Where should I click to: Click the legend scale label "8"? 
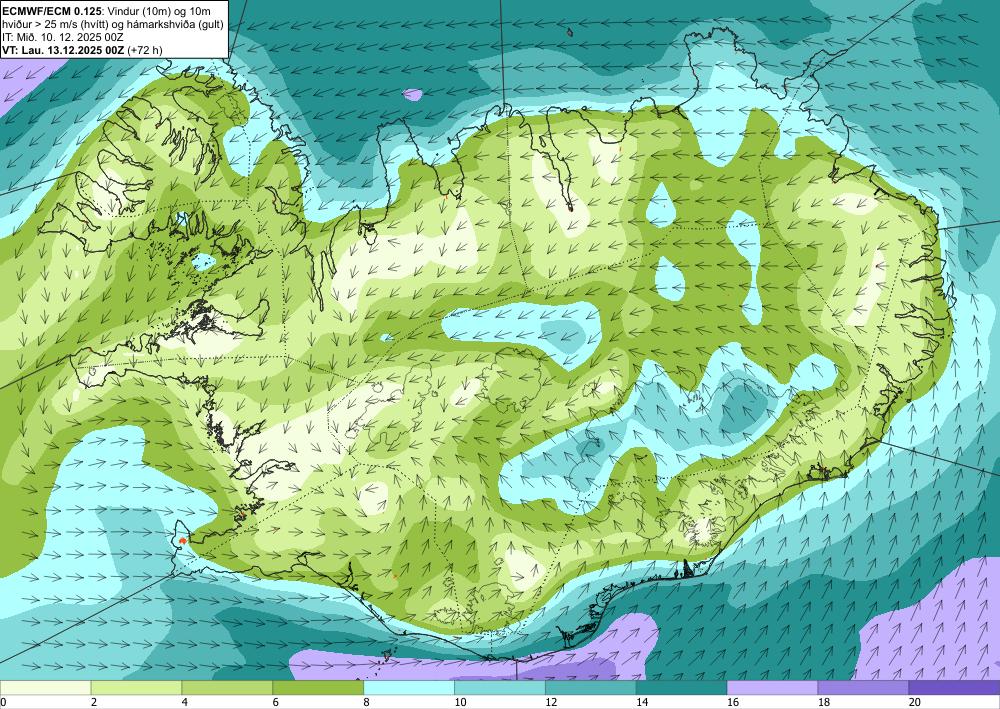click(366, 703)
